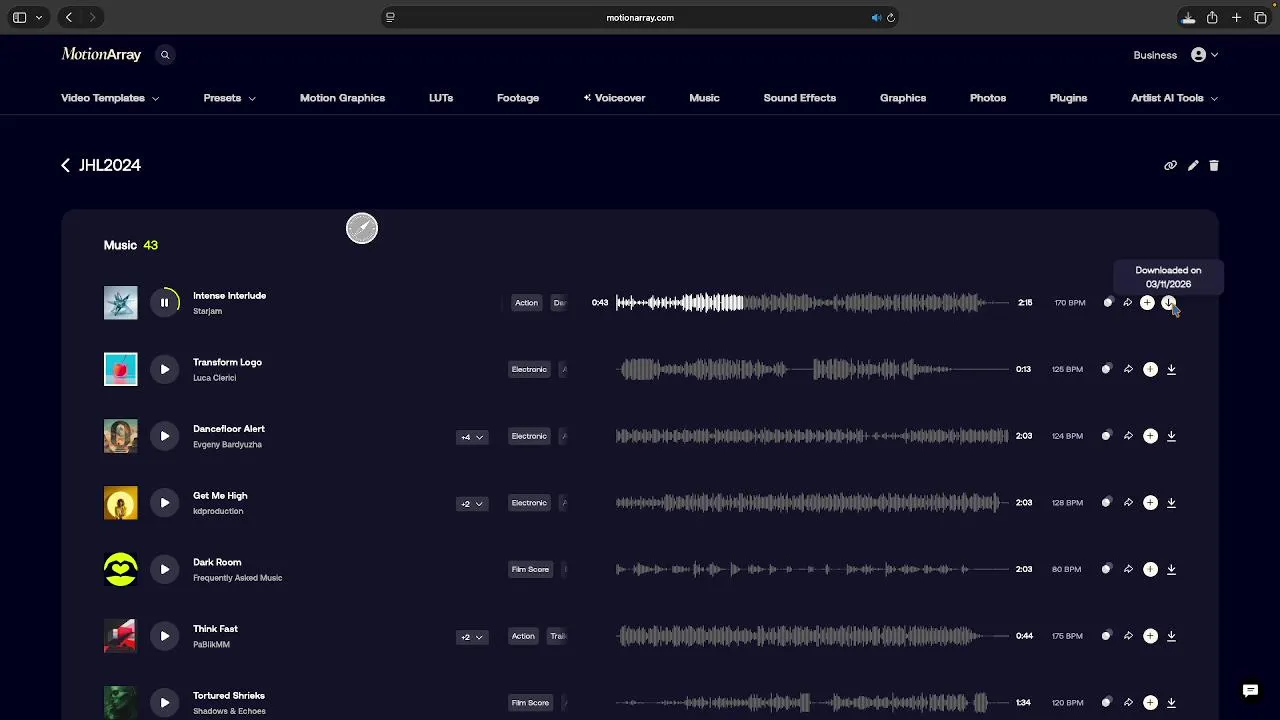Viewport: 1280px width, 720px height.
Task: Seek within the Transform Logo waveform
Action: [x=813, y=369]
